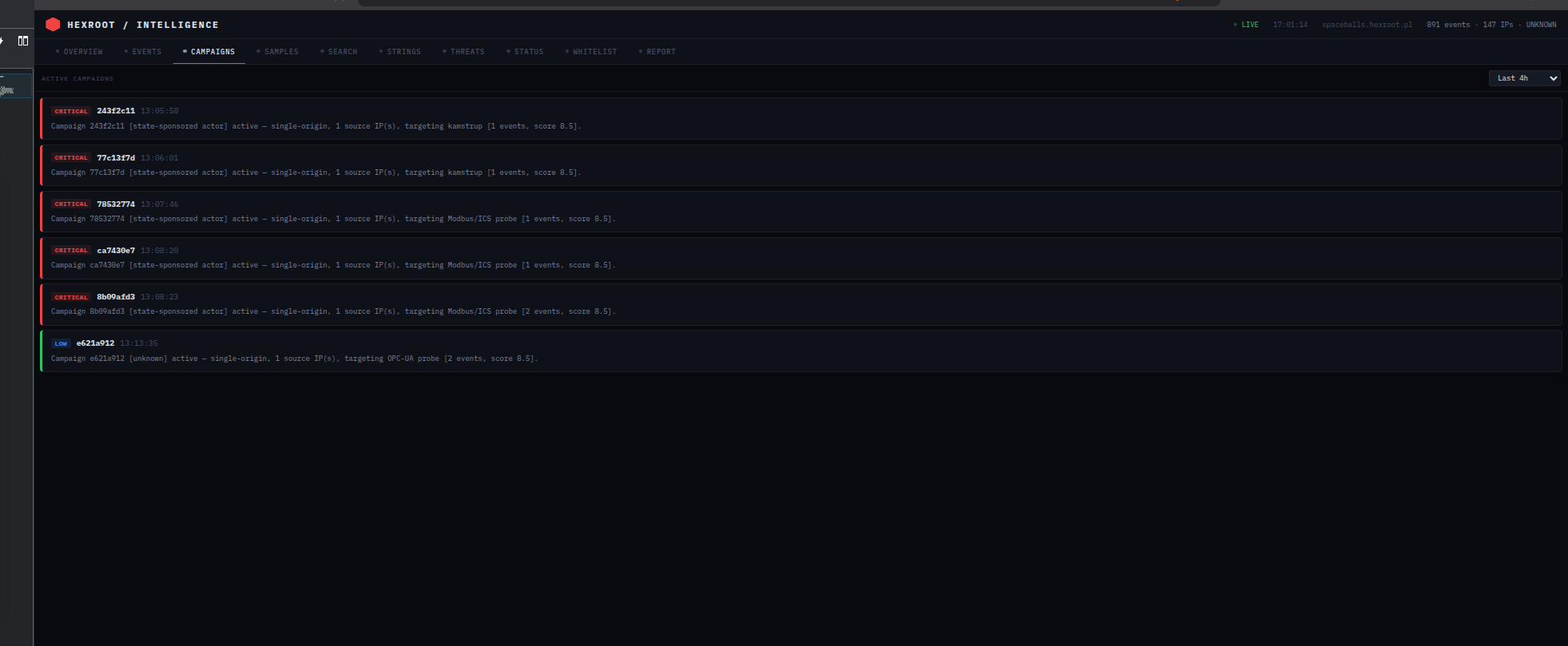1568x646 pixels.
Task: Open campaign 77c13f7d card
Action: [800, 165]
